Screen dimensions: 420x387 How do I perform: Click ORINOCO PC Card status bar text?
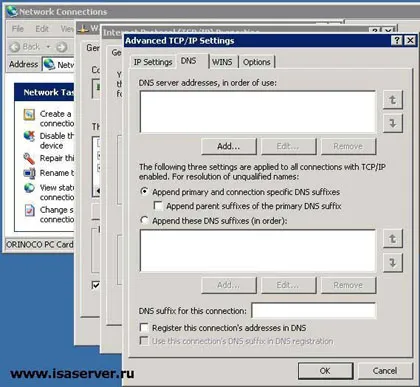click(40, 245)
